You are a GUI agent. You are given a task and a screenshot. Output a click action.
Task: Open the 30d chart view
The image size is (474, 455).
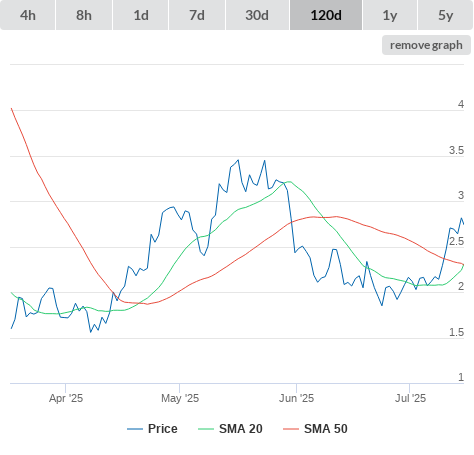pyautogui.click(x=257, y=15)
